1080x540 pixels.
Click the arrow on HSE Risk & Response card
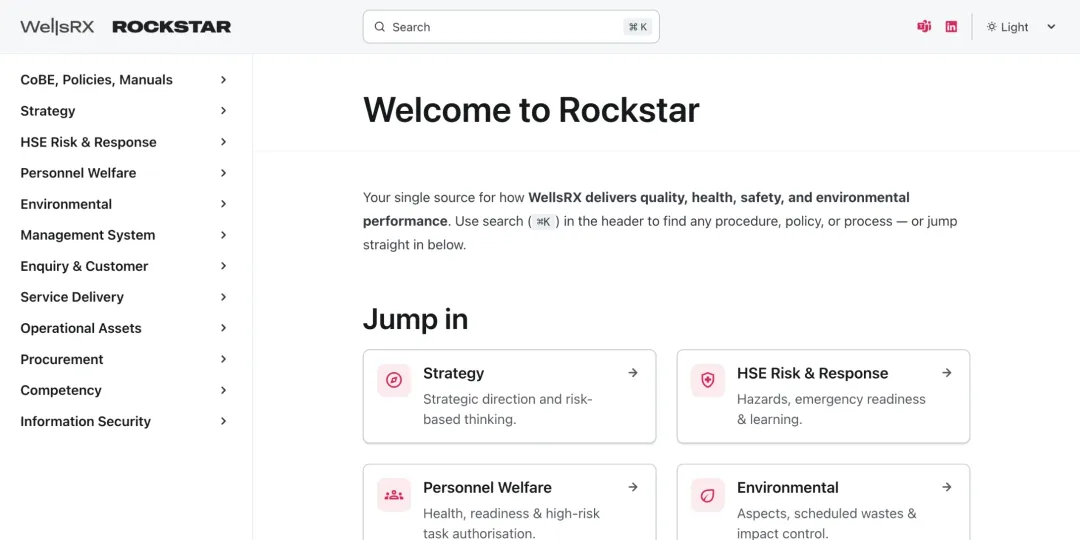[x=947, y=373]
